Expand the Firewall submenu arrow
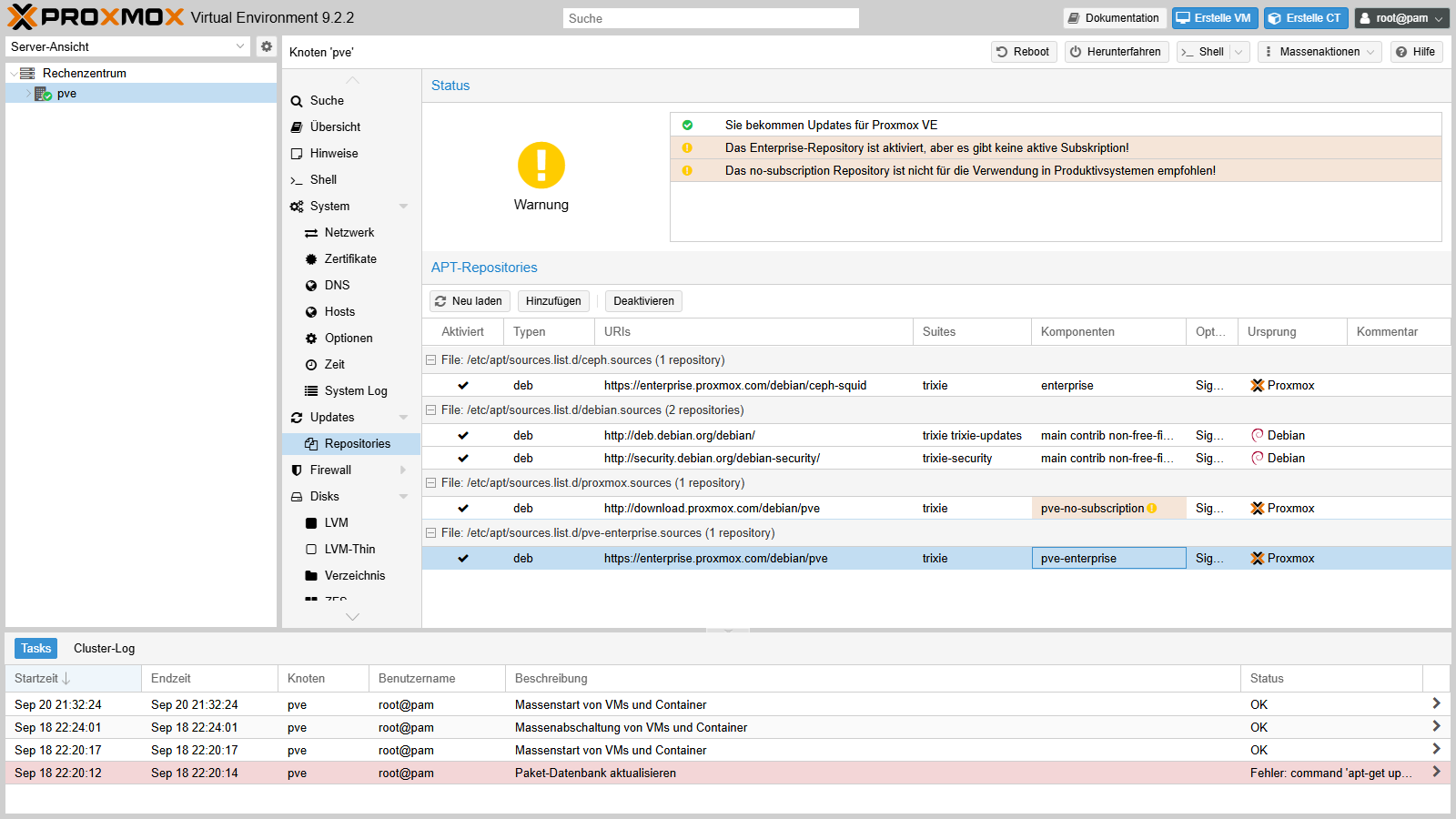 tap(403, 470)
